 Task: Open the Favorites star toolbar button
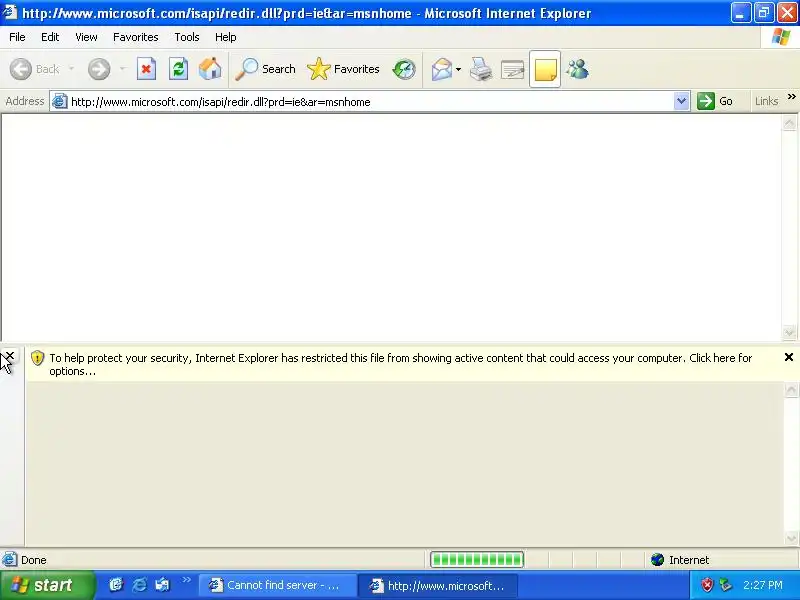pos(343,69)
